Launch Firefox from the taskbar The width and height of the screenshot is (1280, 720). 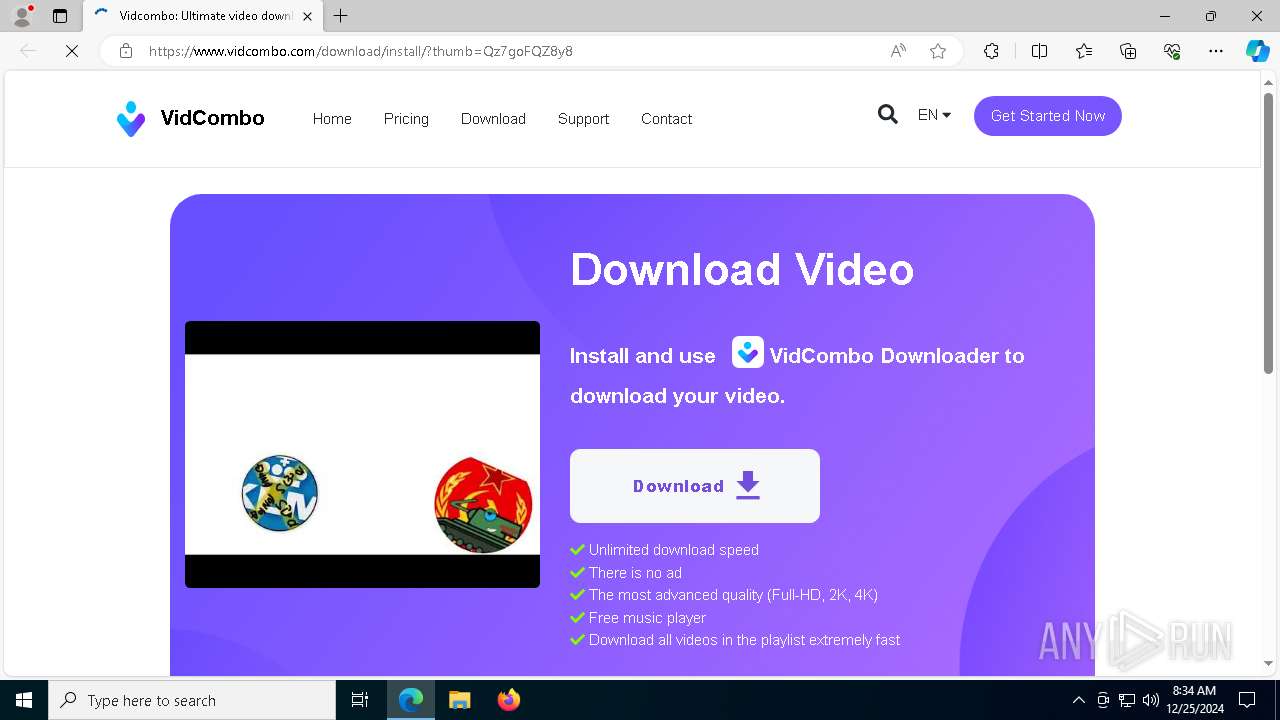509,700
